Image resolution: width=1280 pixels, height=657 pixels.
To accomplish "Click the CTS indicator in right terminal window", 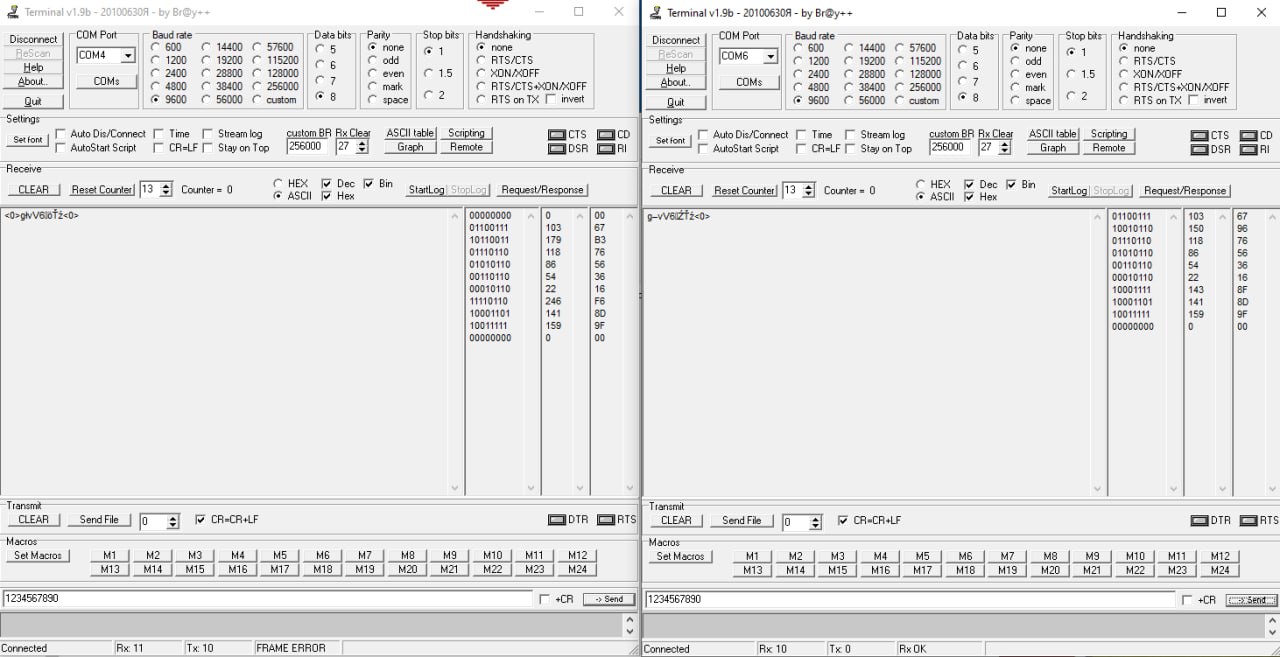I will pyautogui.click(x=1210, y=135).
